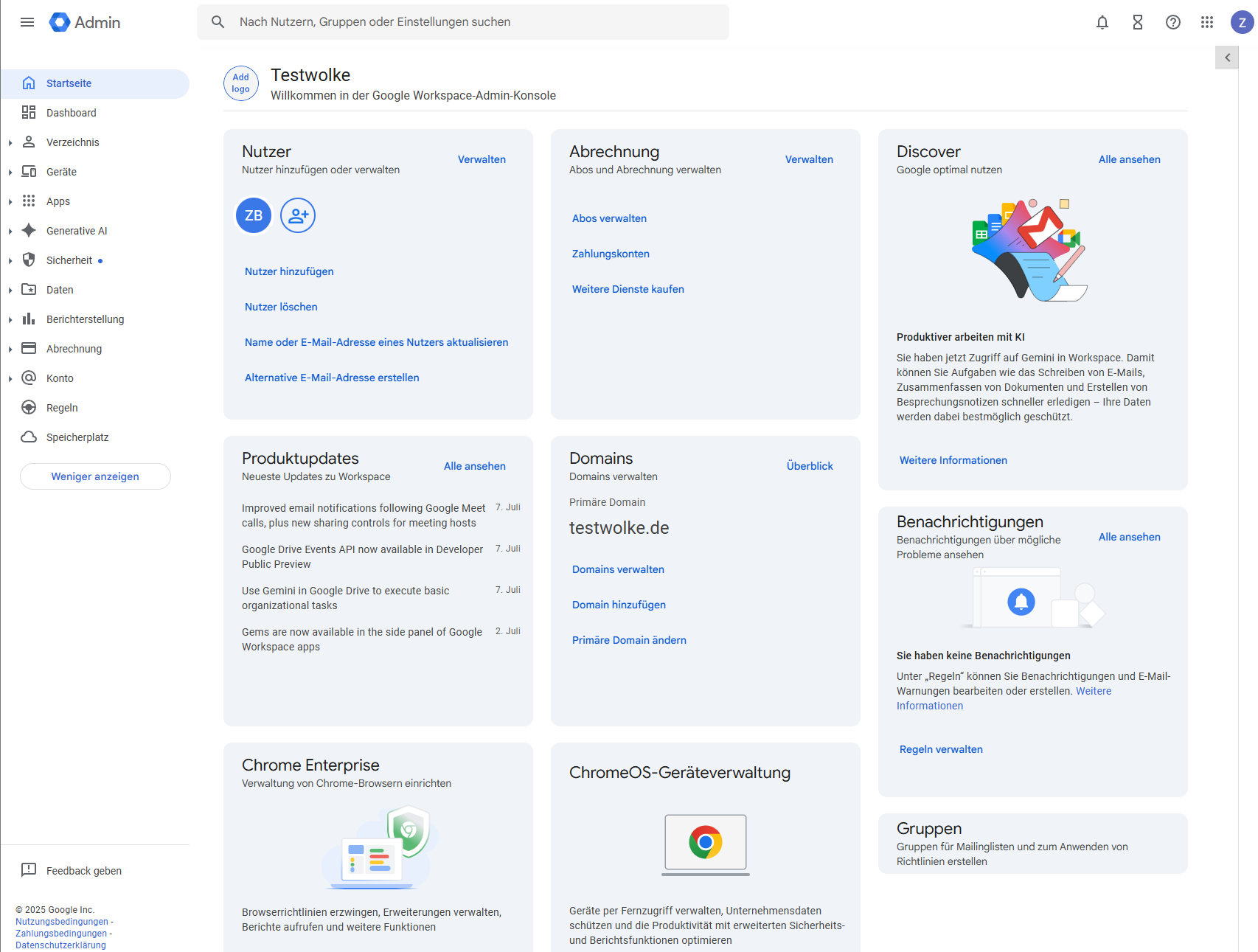Expand the Verzeichnis section
This screenshot has height=952, width=1258.
click(x=10, y=142)
